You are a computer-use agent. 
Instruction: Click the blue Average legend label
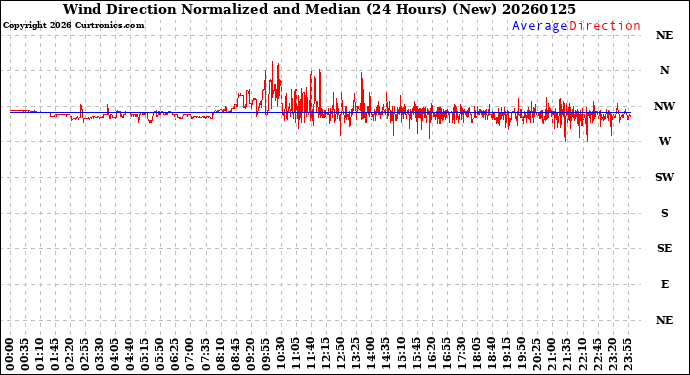pos(540,26)
